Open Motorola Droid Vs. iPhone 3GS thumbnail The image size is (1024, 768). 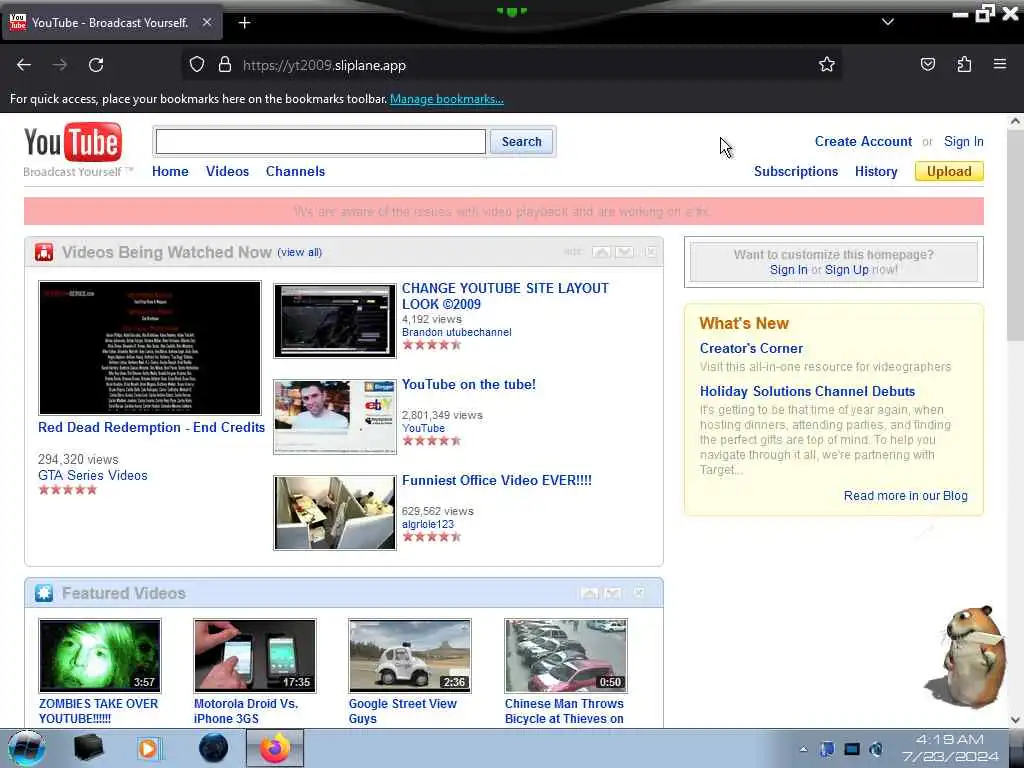coord(255,656)
